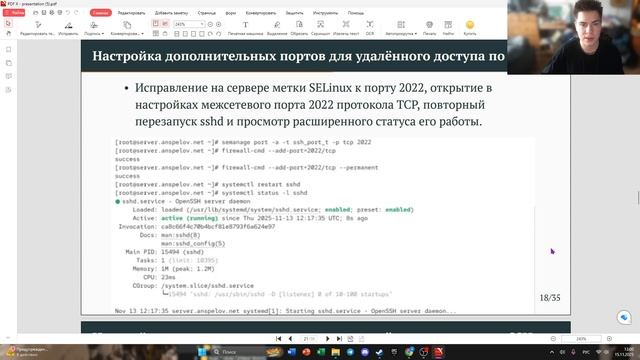Open File Explorer from the taskbar
Screen dimensions: 640x360
pyautogui.click(x=336, y=352)
